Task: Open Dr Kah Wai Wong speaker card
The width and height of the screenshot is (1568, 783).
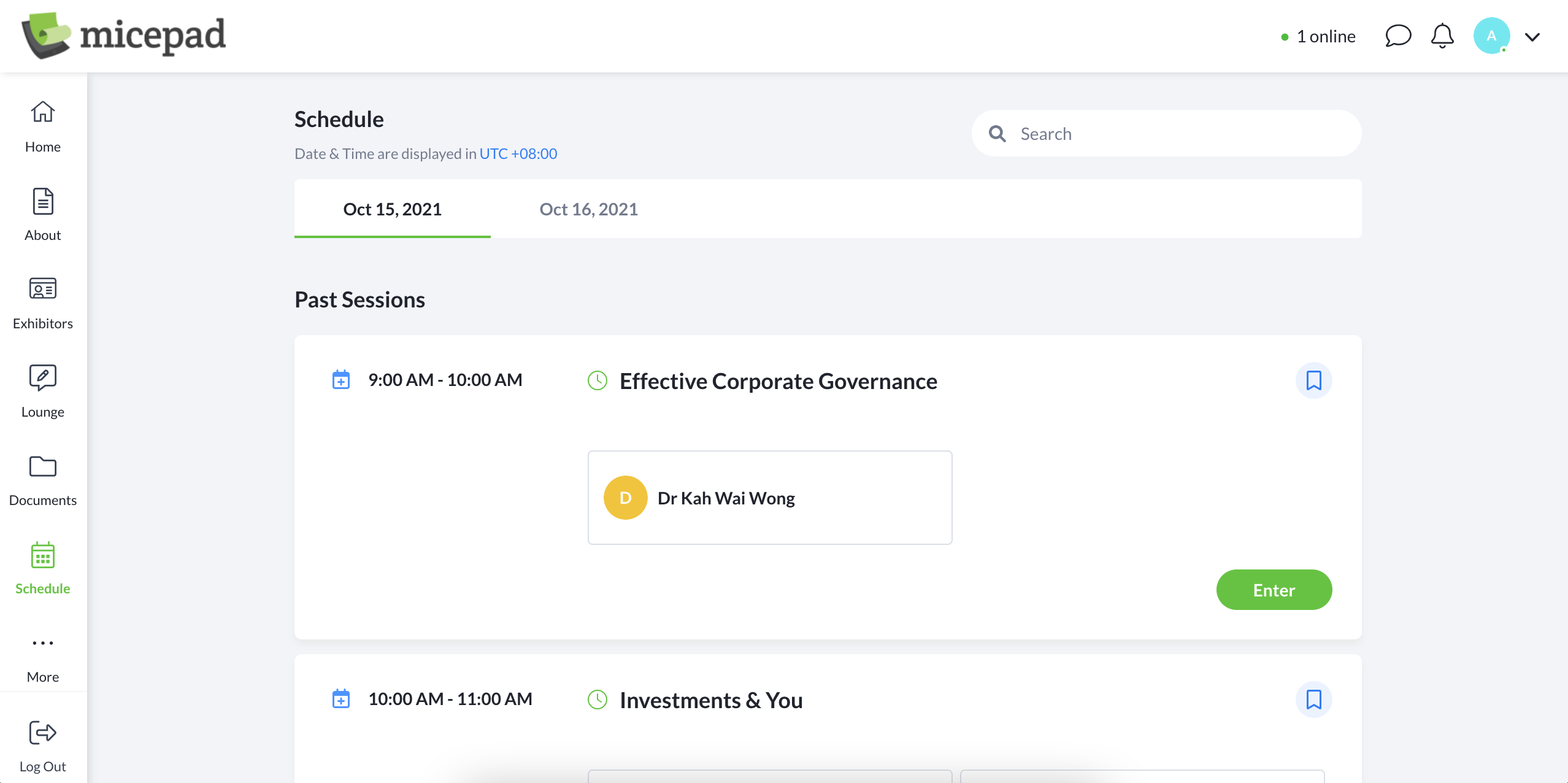Action: [769, 498]
